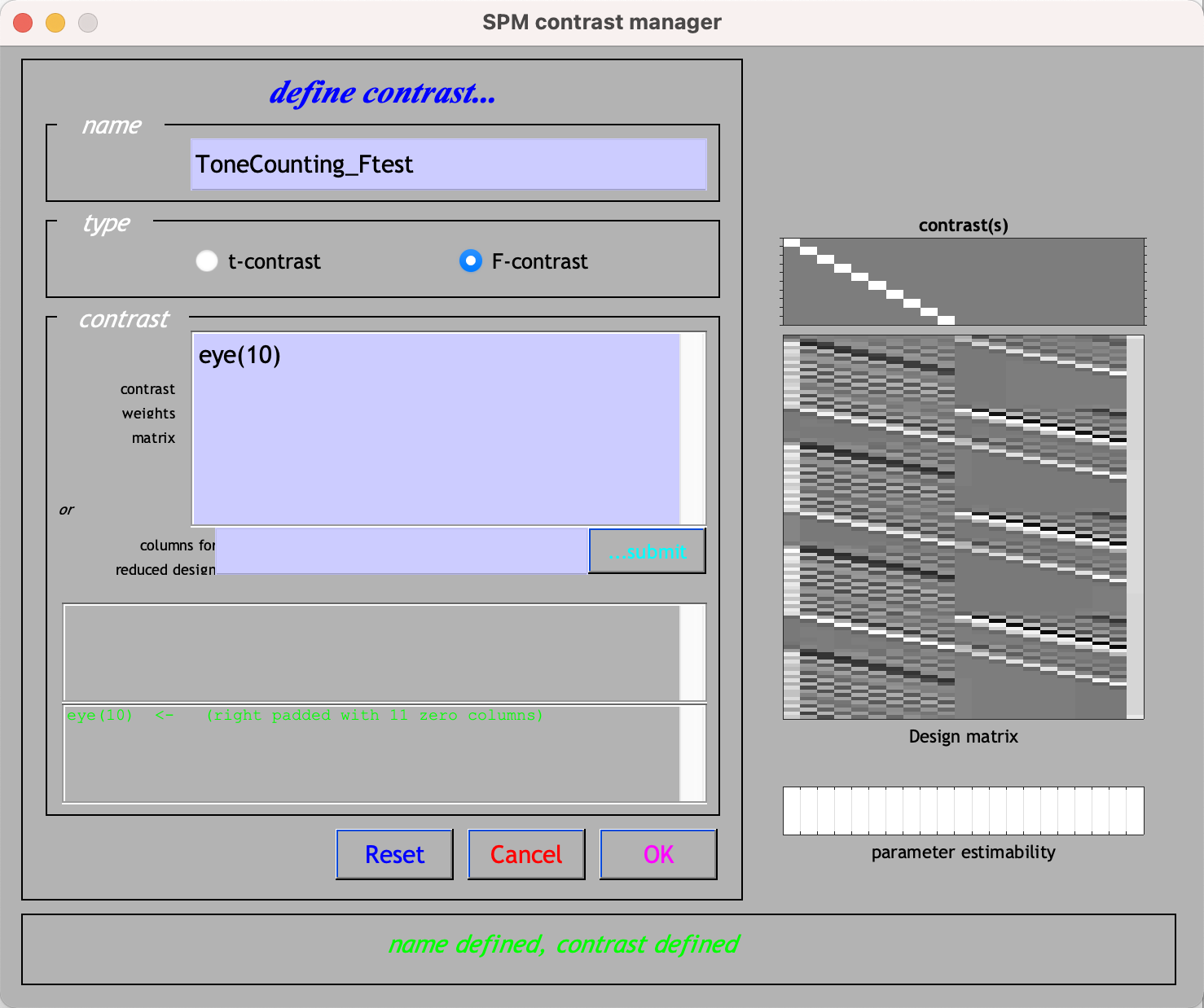Click the contrast weights matrix box

click(x=437, y=428)
